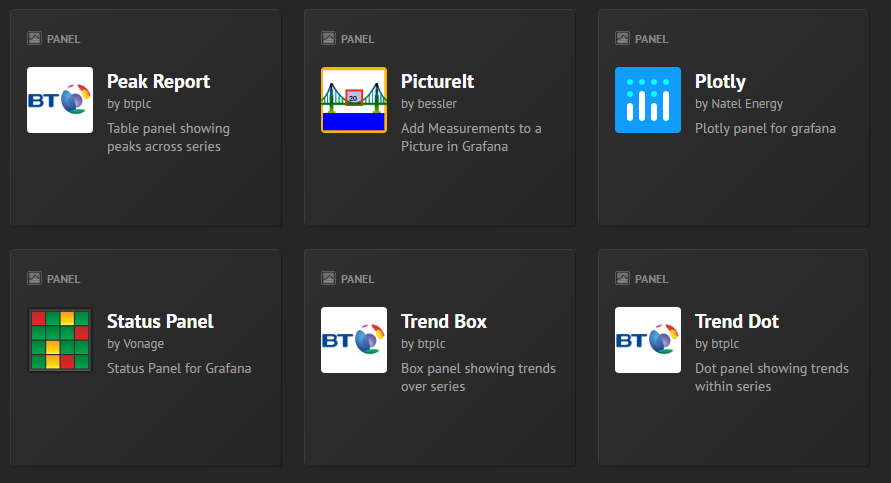Click PANEL label on Trend Box card

[357, 279]
